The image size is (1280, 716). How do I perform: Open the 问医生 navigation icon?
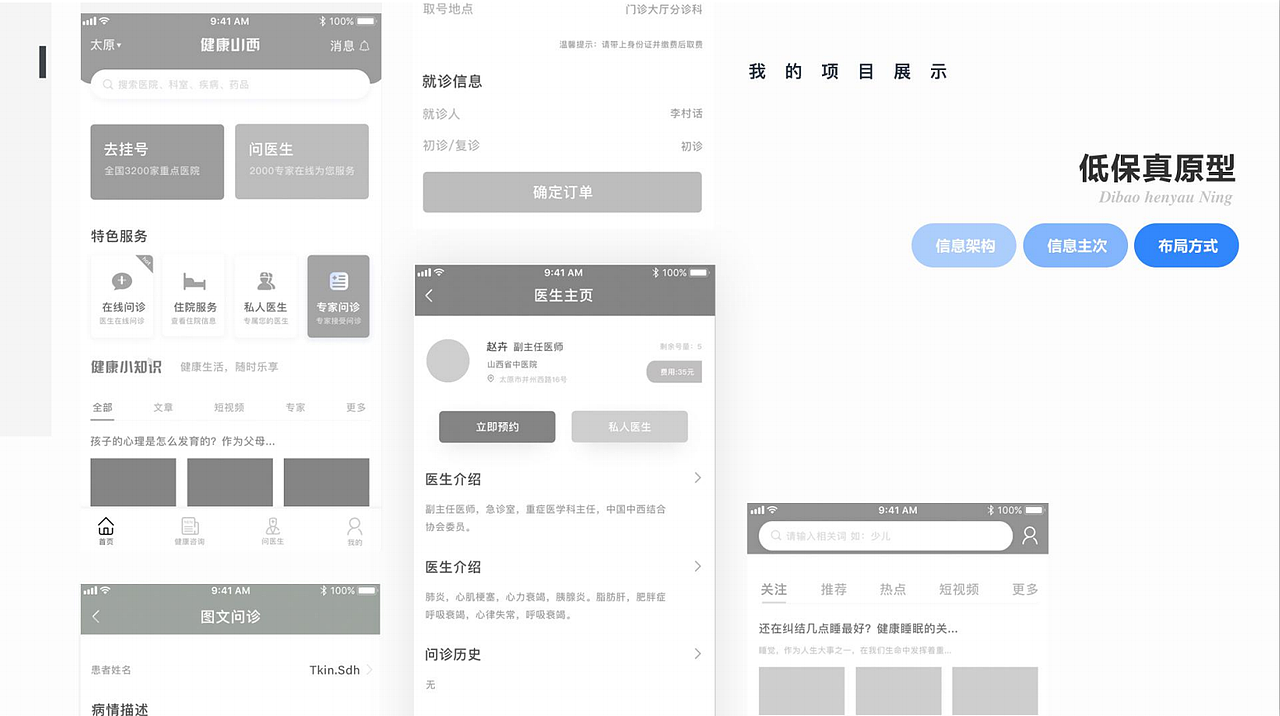coord(271,529)
